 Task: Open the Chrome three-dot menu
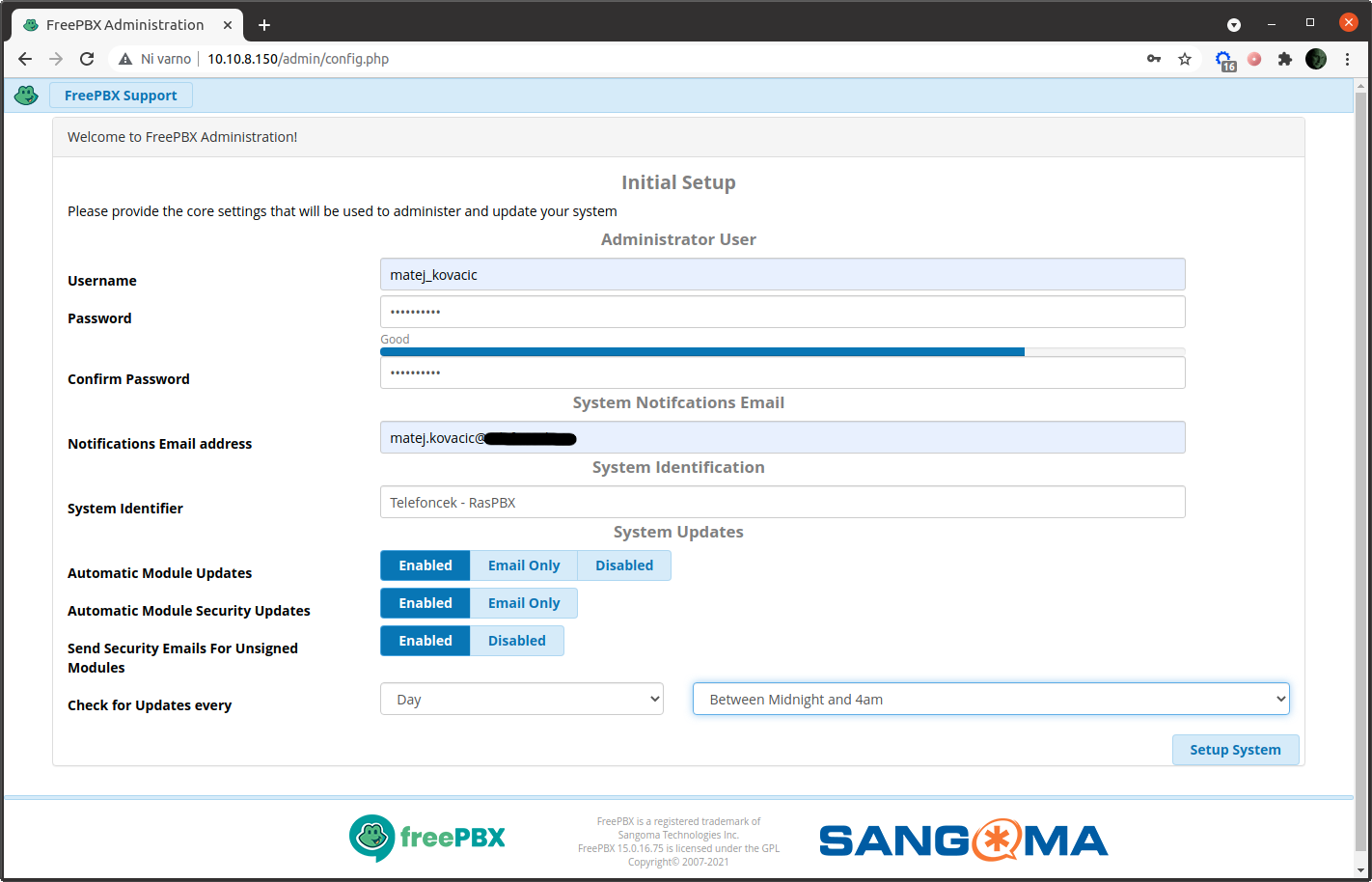tap(1348, 59)
